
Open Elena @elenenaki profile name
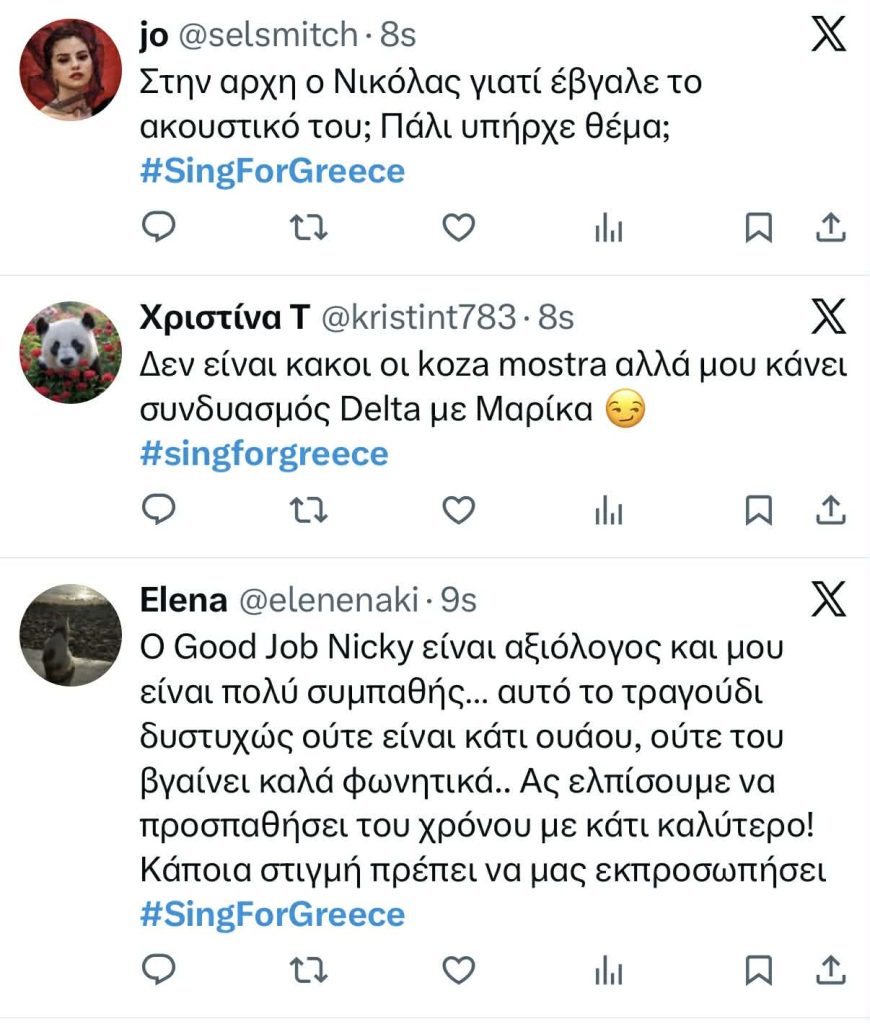183,600
